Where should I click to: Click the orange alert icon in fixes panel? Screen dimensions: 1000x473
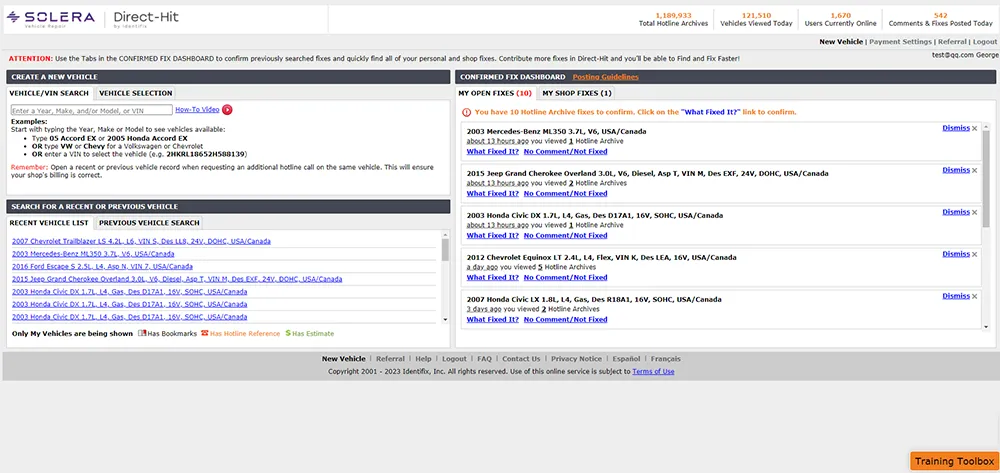(466, 112)
